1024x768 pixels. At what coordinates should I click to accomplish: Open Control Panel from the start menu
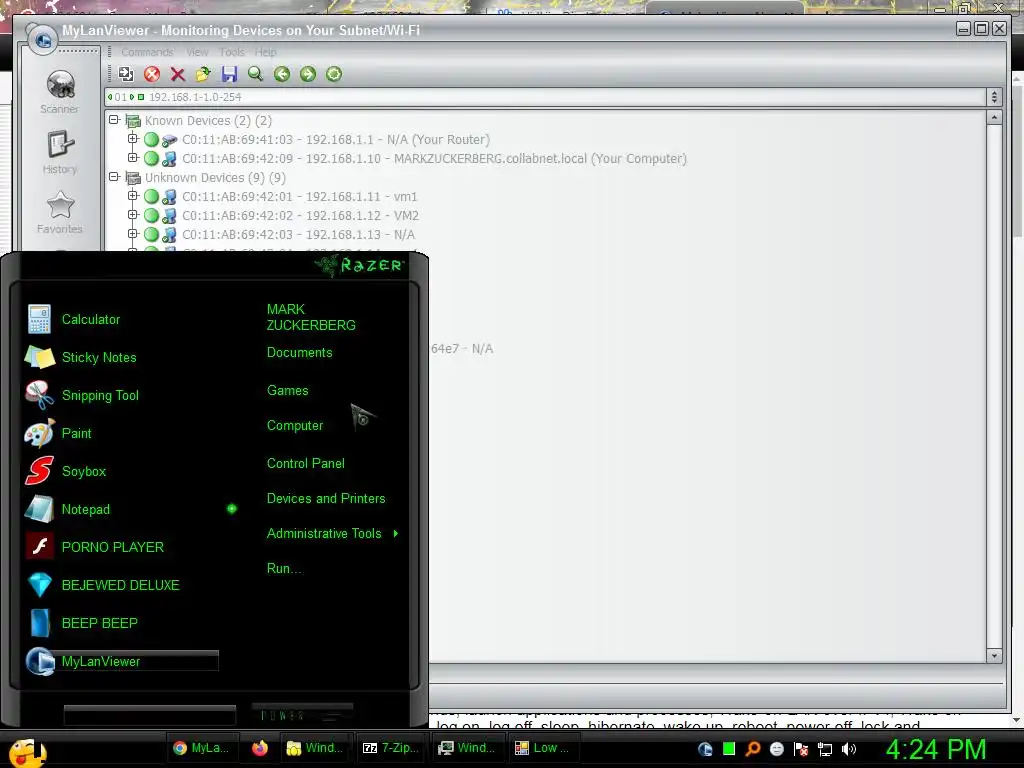(x=306, y=464)
